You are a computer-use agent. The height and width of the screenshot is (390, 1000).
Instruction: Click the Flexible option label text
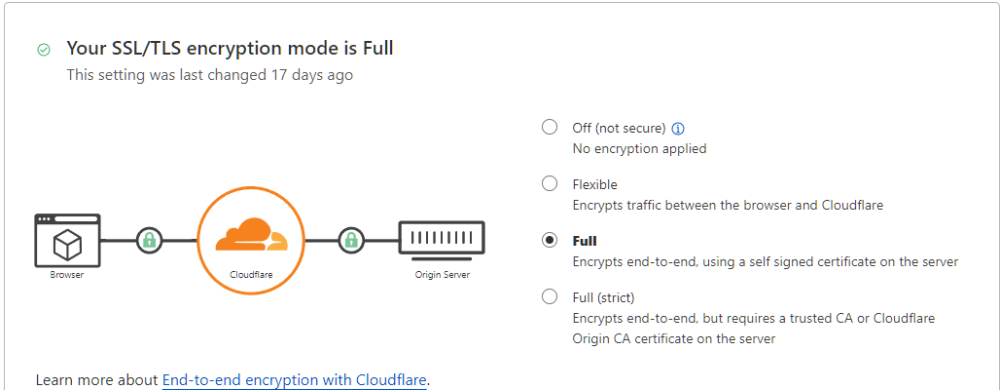click(x=595, y=185)
